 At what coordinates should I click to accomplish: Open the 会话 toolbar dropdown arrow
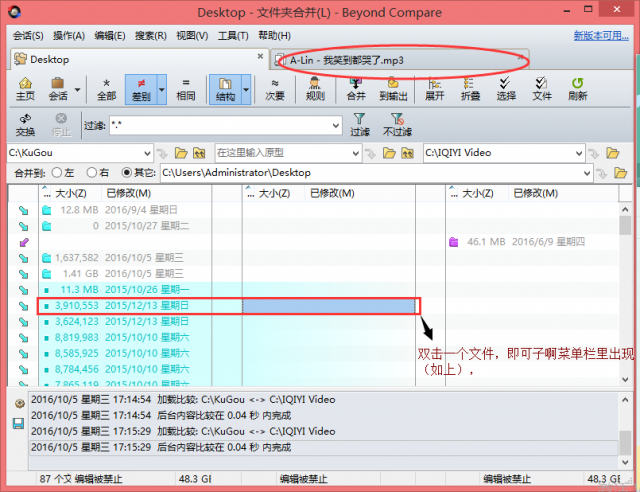coord(77,89)
